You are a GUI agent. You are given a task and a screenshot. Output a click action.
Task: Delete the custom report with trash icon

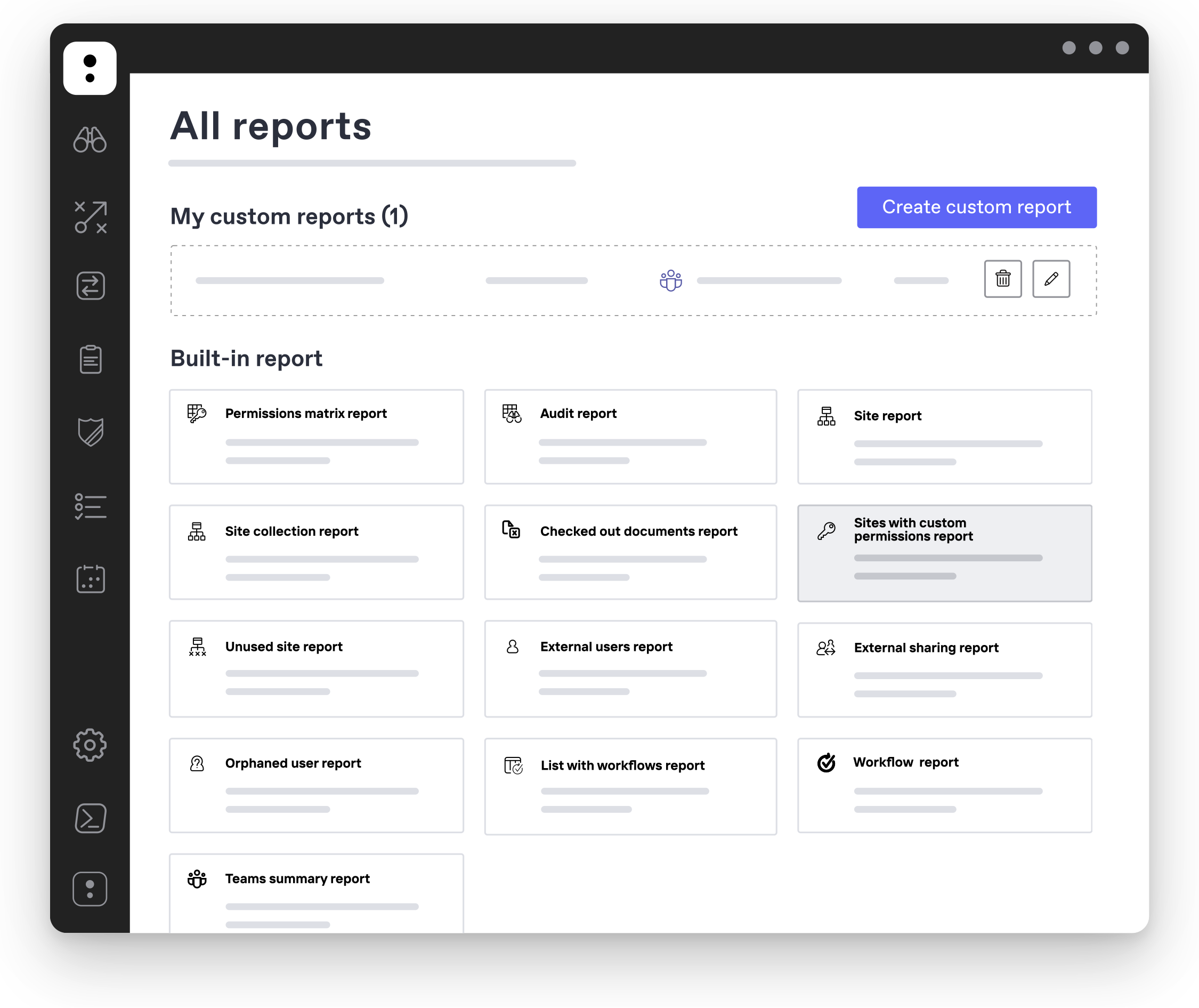click(x=1002, y=279)
